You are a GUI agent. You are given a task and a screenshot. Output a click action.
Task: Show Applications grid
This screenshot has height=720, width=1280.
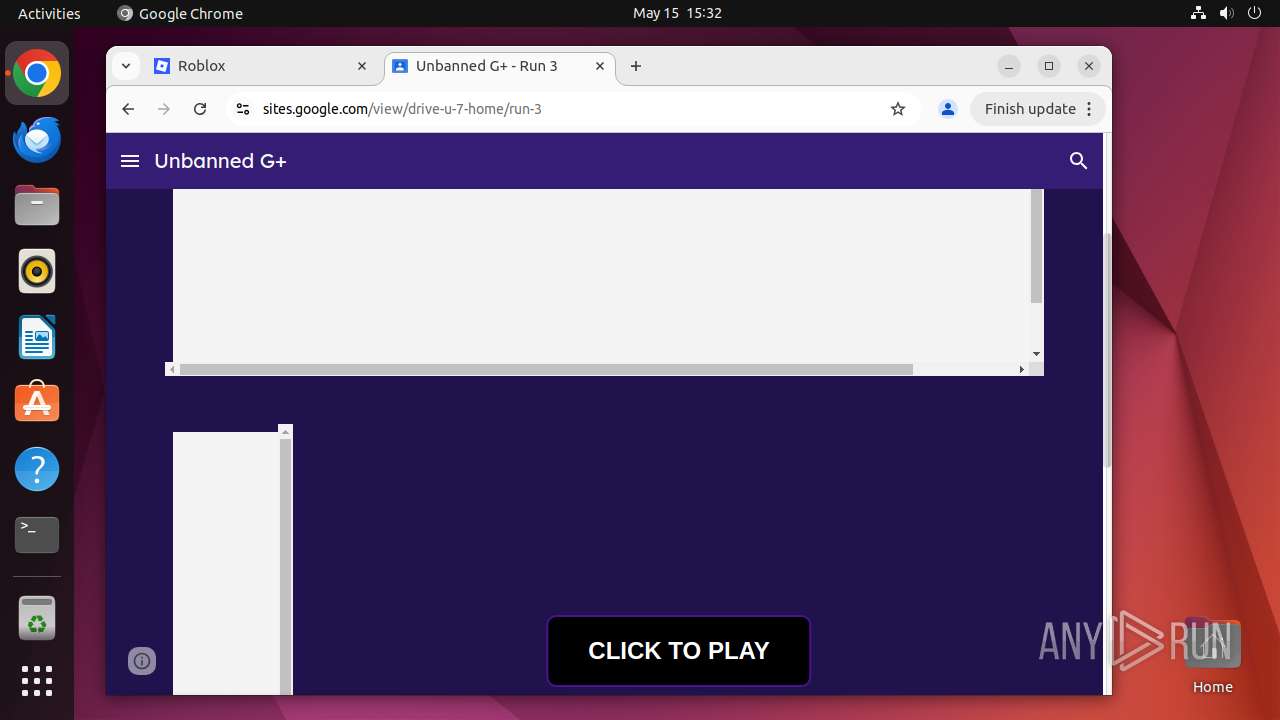(x=37, y=681)
